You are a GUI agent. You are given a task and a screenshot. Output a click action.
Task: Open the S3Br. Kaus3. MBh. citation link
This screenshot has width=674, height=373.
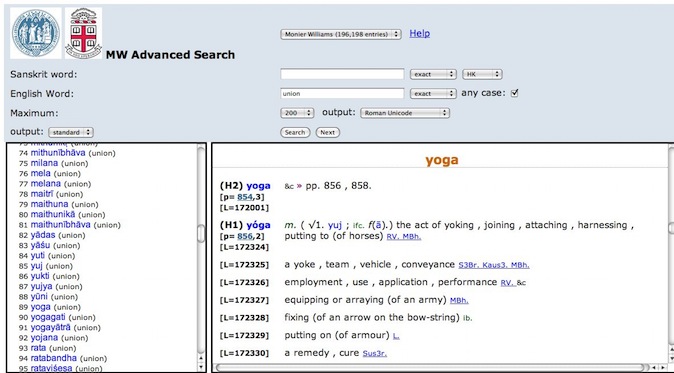tap(494, 265)
